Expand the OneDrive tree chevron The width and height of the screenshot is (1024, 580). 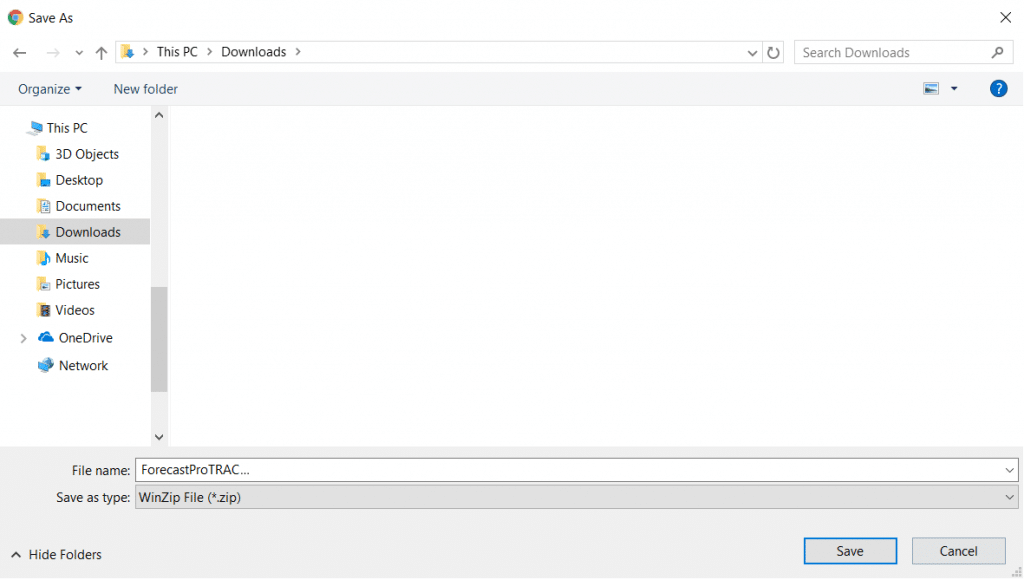(24, 337)
